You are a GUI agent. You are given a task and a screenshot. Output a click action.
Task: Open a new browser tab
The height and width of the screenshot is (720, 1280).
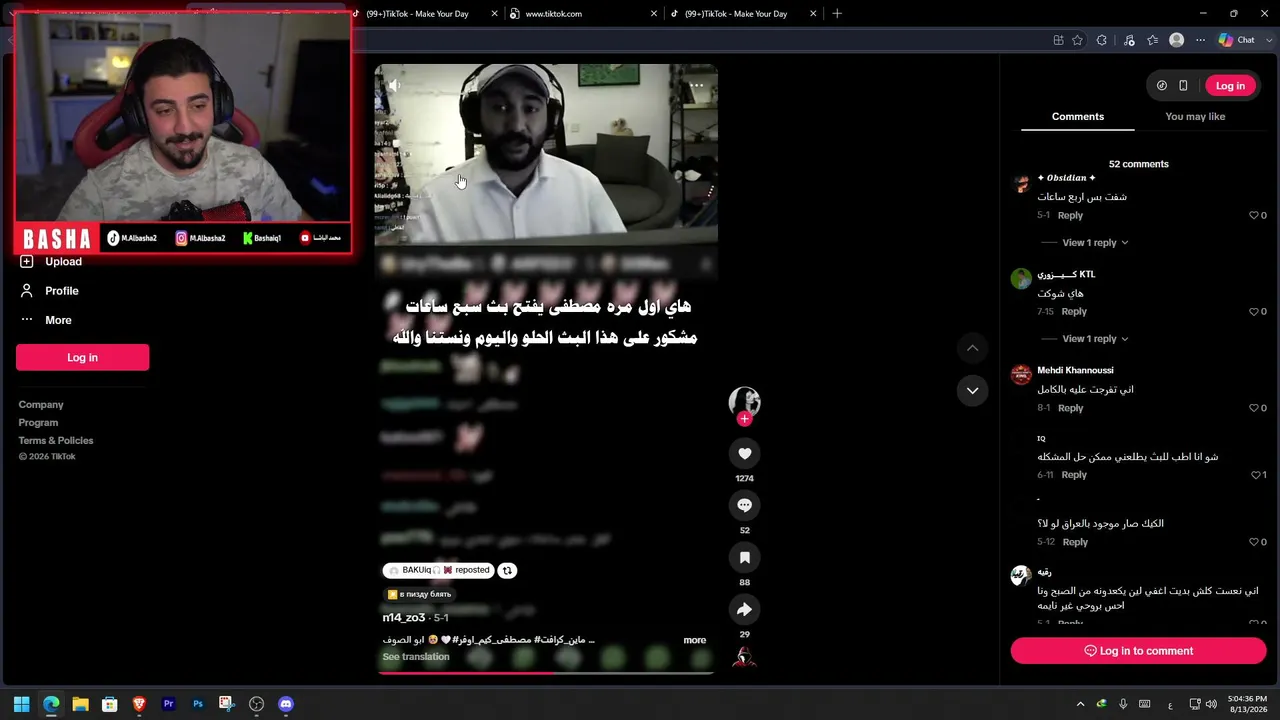837,14
